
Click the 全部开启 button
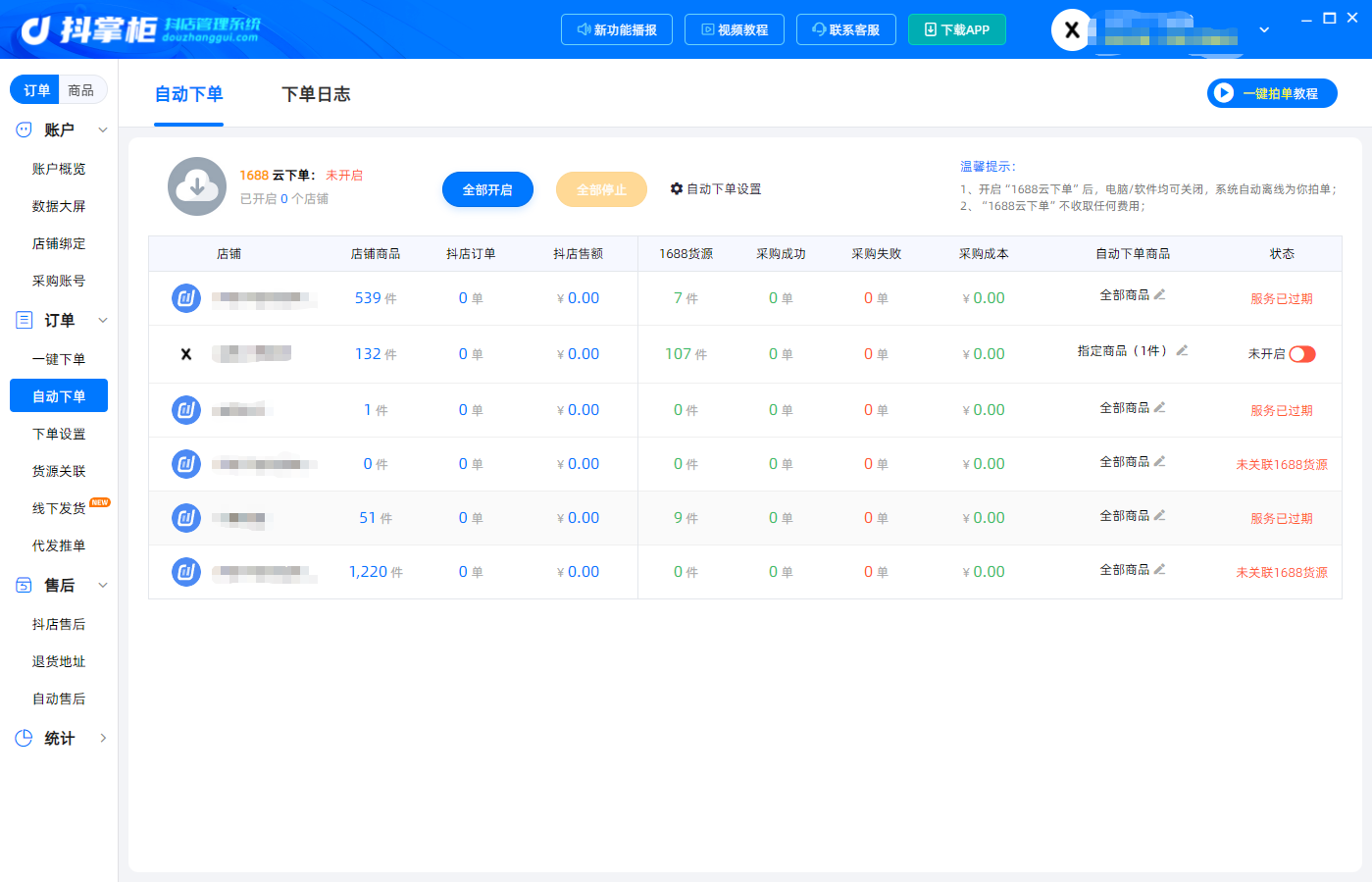[487, 189]
